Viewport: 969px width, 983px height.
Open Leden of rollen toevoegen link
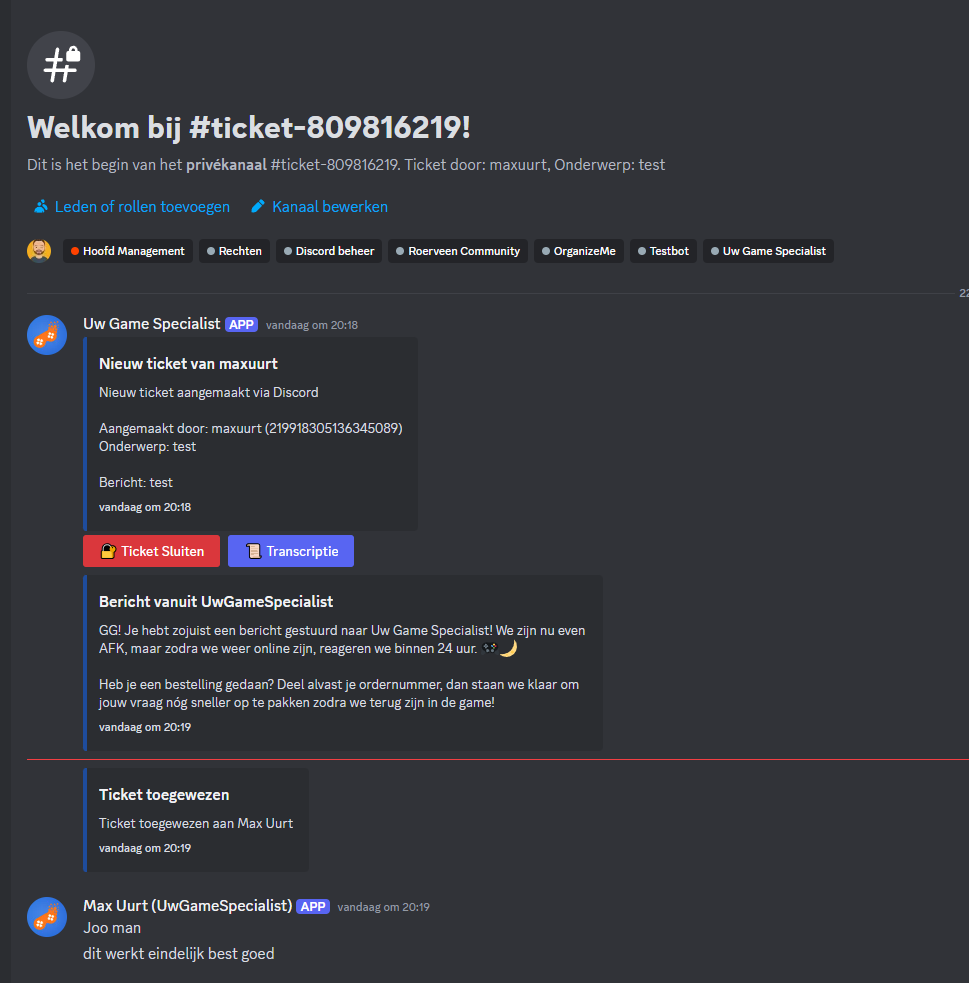pos(142,206)
